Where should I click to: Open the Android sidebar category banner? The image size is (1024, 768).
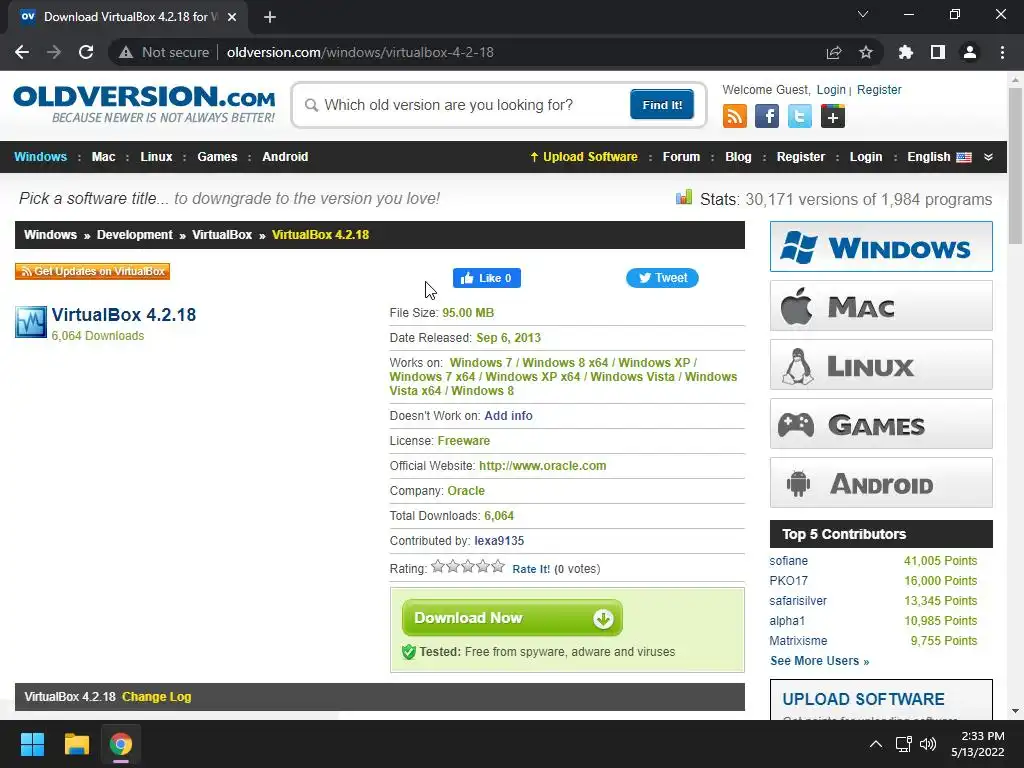881,483
